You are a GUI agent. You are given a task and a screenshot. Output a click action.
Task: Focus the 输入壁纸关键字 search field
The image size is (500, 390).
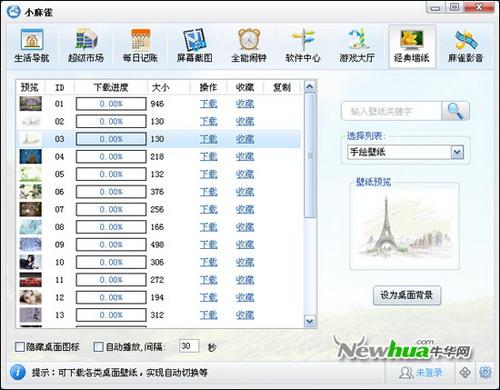click(392, 111)
